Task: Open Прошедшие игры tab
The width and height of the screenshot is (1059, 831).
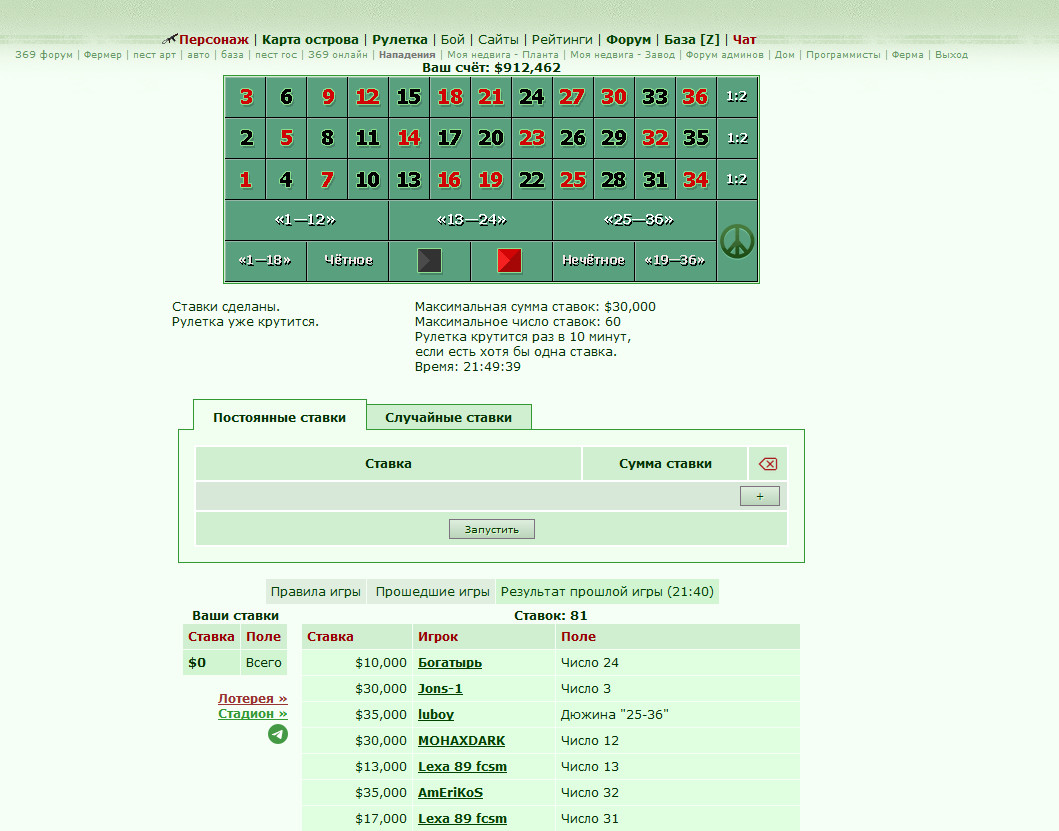Action: [432, 591]
